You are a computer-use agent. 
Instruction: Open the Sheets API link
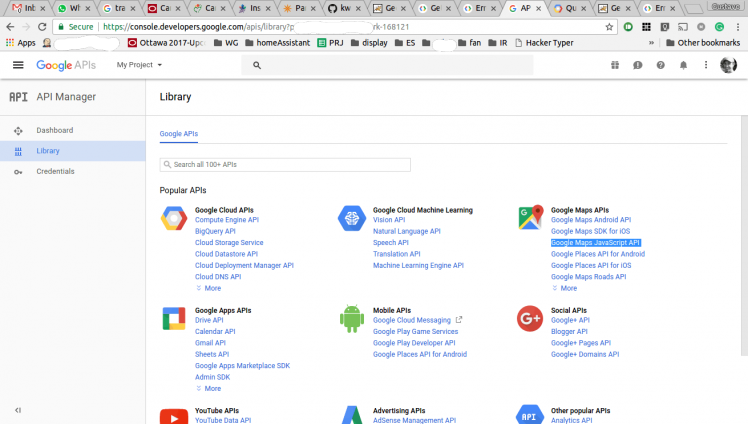(212, 354)
